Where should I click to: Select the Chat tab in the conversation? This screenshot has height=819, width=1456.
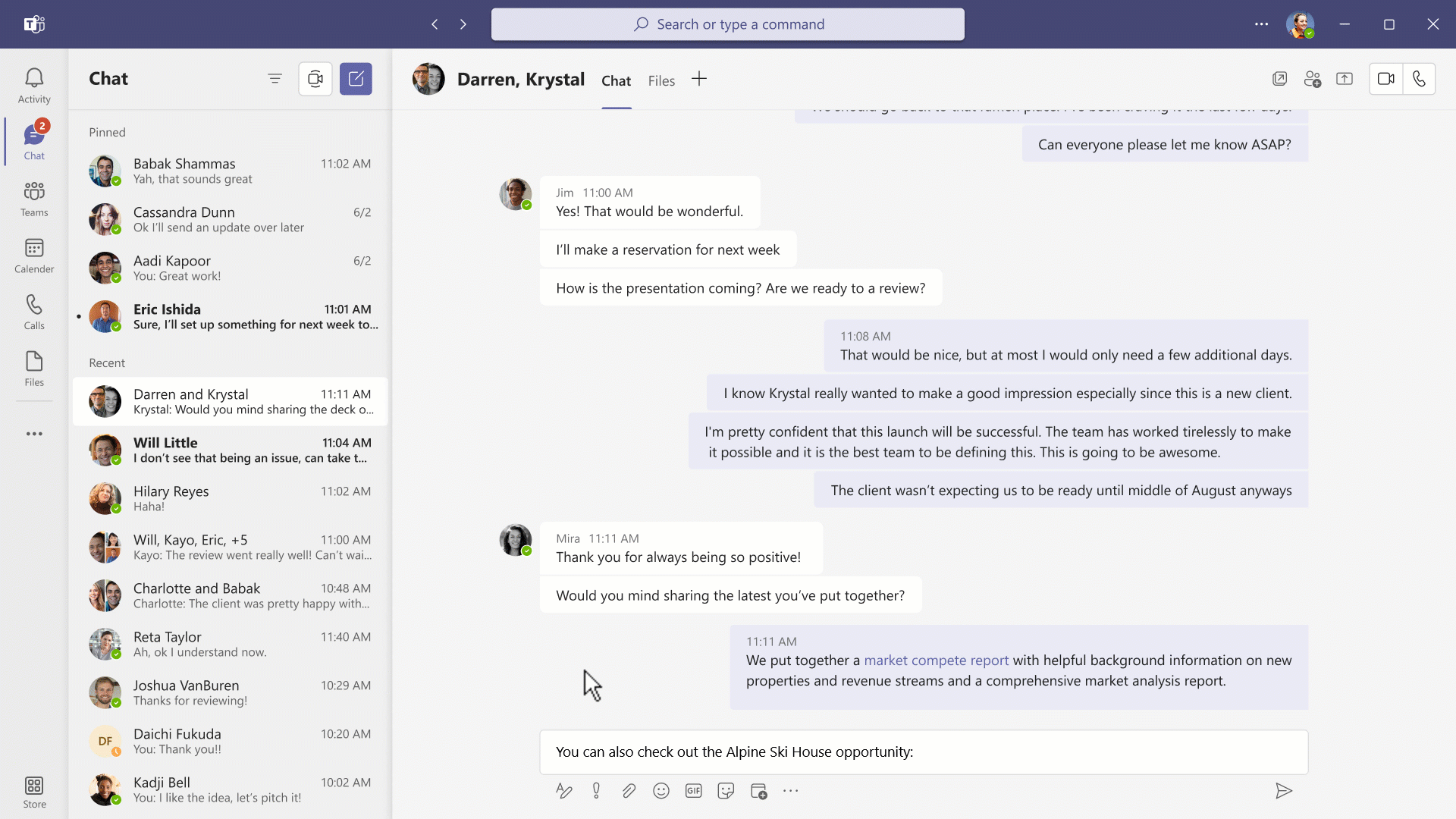tap(616, 80)
